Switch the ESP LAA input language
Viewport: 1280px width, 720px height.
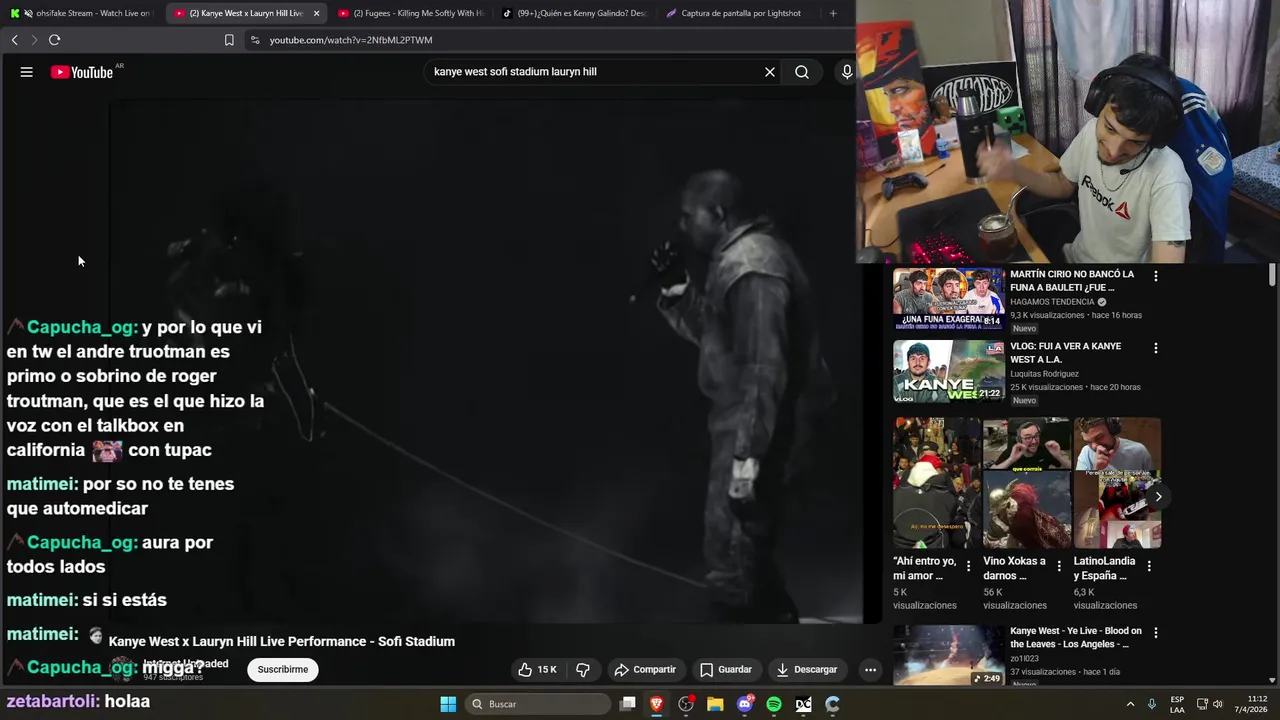(x=1177, y=704)
